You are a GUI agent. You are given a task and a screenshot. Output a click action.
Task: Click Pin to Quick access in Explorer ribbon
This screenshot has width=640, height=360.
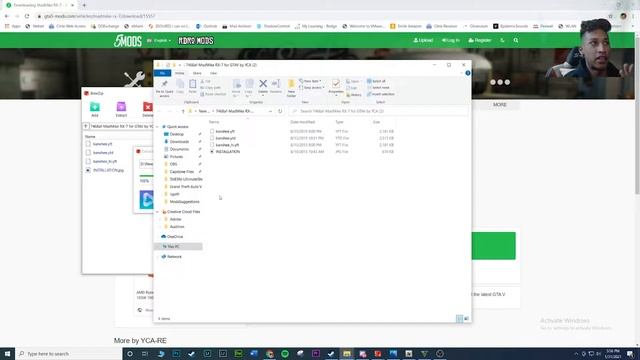(x=164, y=88)
